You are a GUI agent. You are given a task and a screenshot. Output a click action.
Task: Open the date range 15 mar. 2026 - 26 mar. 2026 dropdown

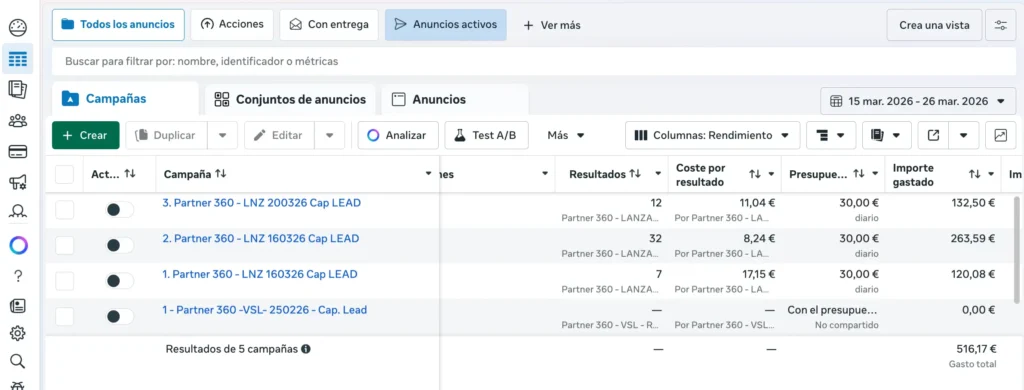918,101
